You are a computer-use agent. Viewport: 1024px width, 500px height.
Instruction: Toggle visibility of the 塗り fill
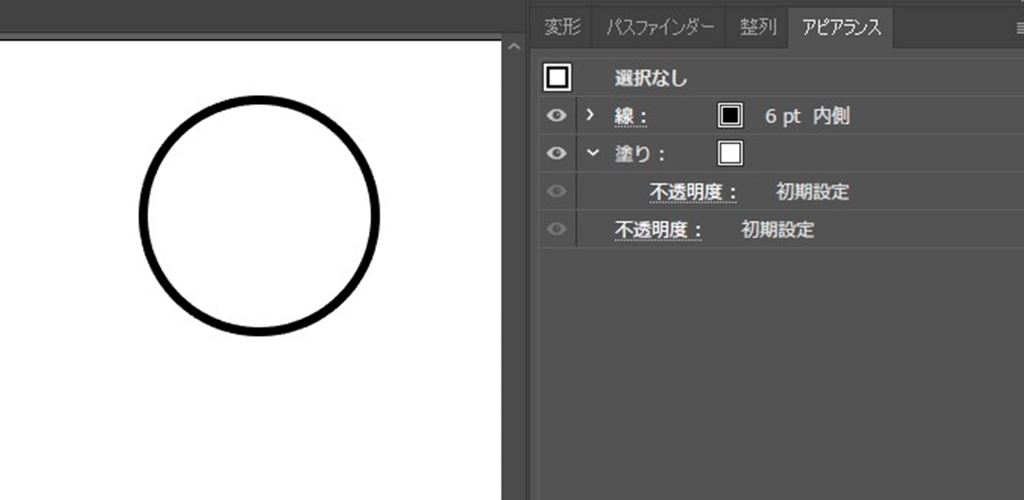(557, 154)
